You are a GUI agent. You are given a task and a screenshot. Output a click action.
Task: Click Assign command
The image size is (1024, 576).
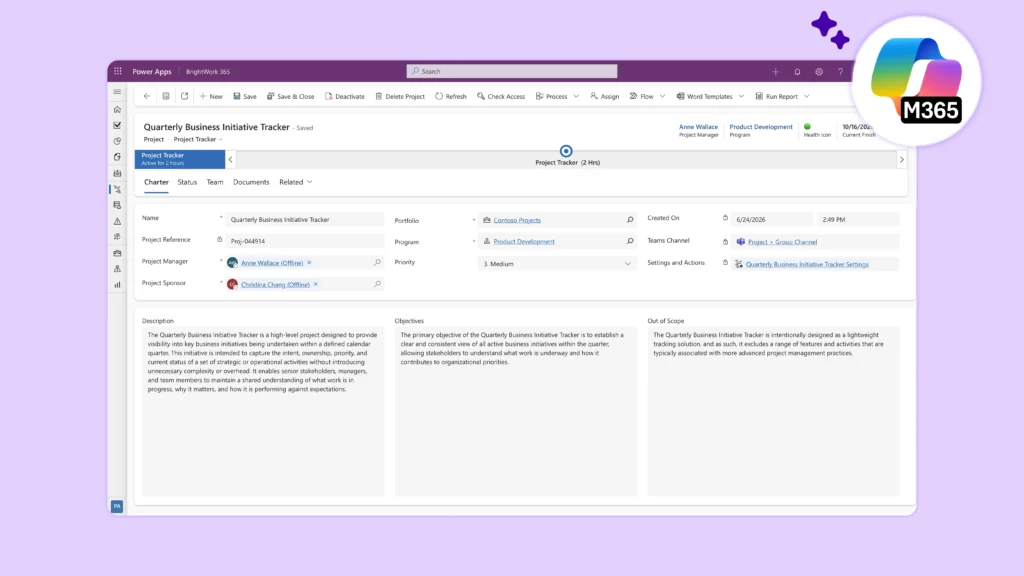coord(605,97)
